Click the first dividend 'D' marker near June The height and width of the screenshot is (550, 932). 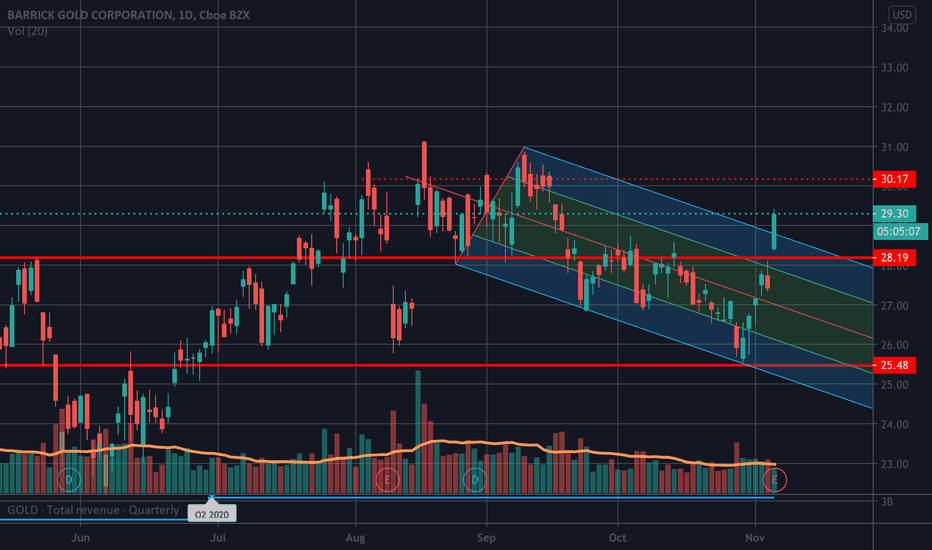coord(69,479)
